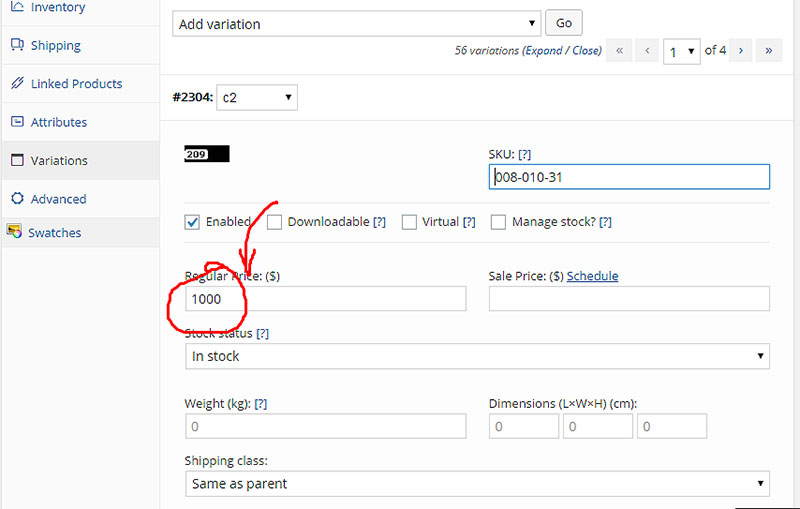Go to next variations page arrow
This screenshot has width=800, height=509.
(x=740, y=50)
